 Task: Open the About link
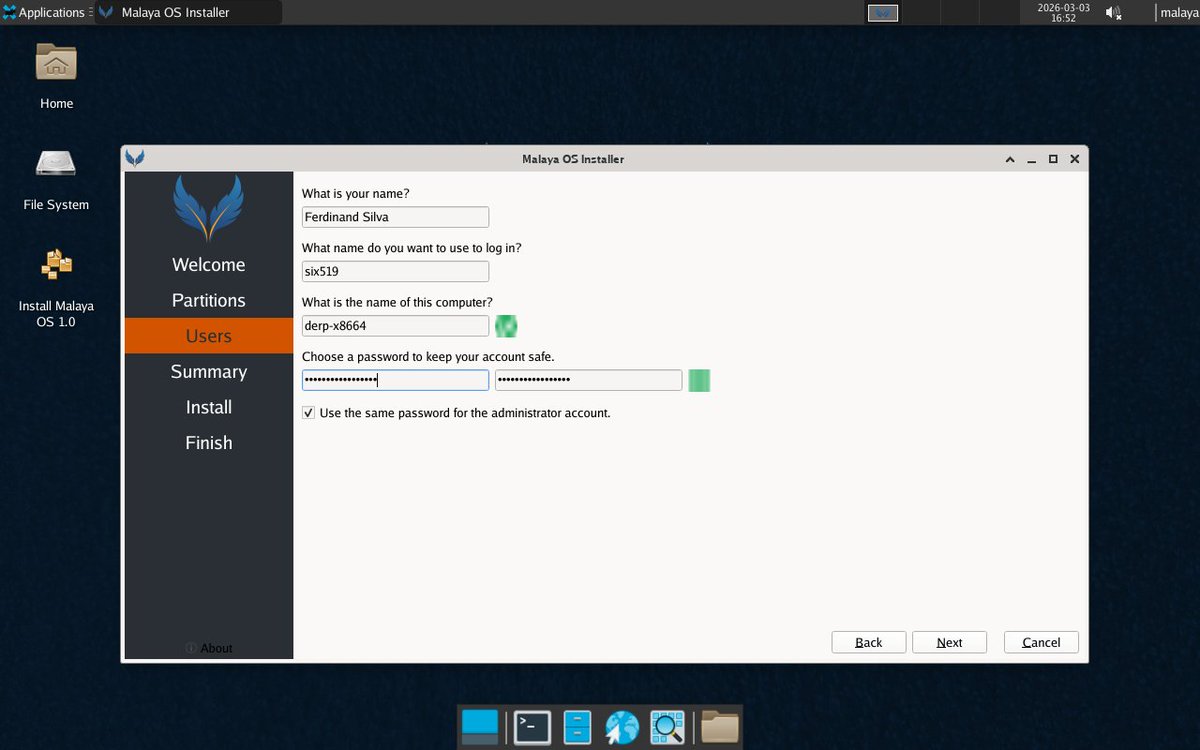pyautogui.click(x=216, y=648)
